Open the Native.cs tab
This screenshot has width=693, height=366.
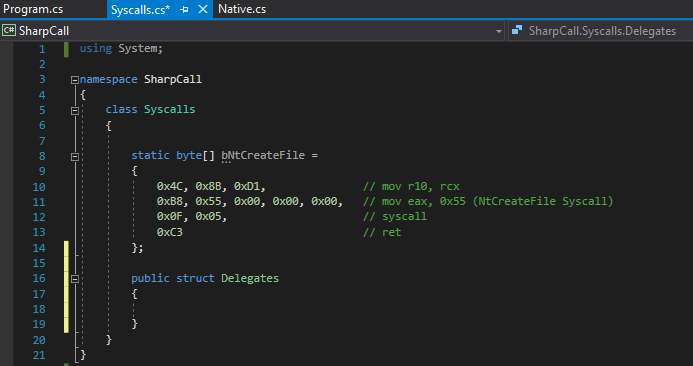[242, 9]
